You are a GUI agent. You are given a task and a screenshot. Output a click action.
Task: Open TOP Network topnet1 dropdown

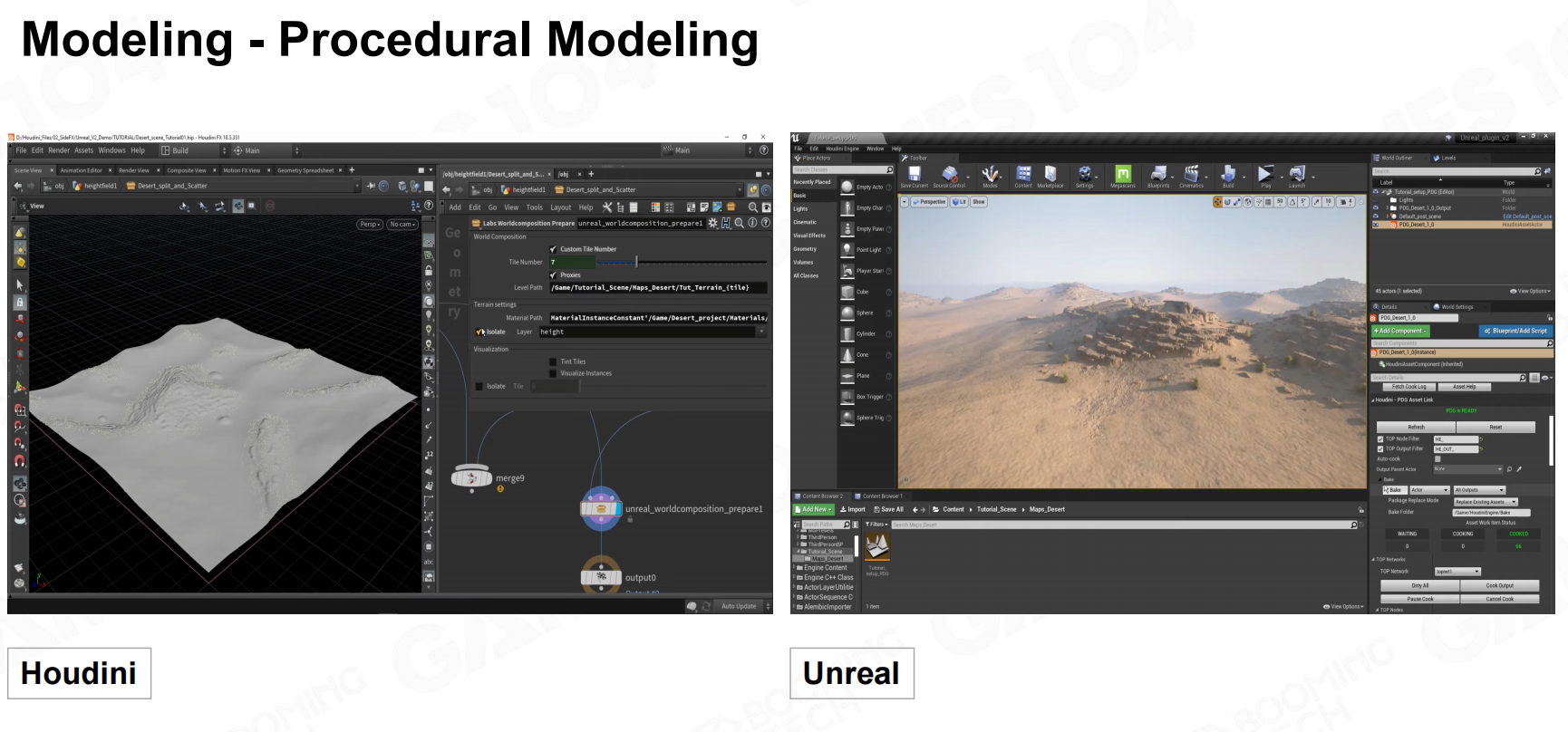pos(1457,572)
